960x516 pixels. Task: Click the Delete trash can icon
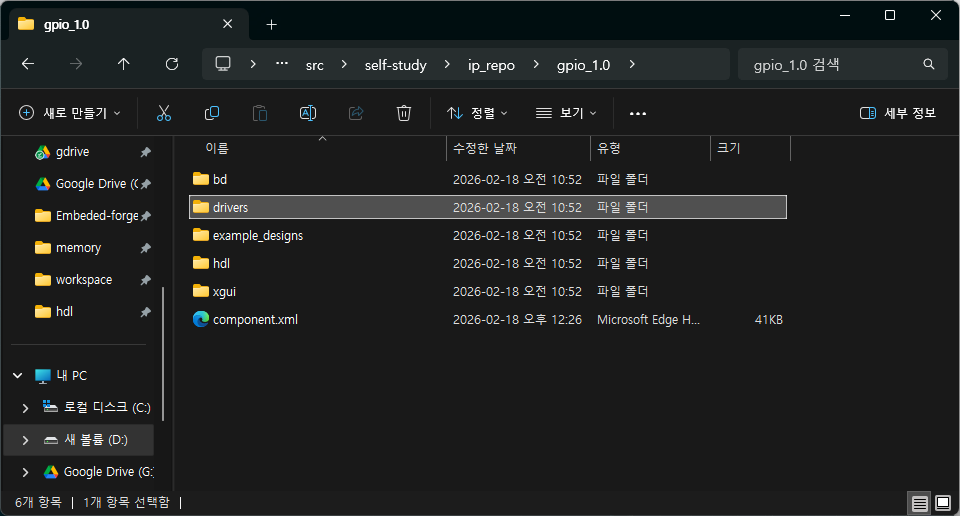(x=404, y=113)
